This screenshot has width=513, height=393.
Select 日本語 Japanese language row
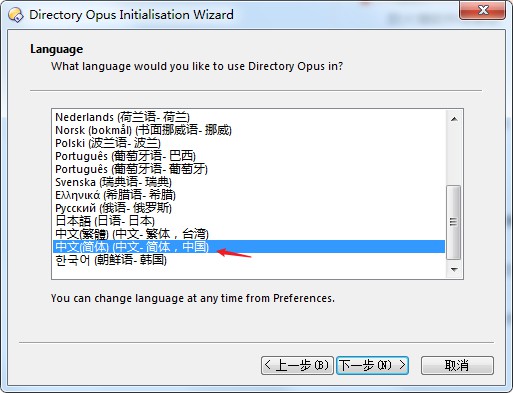(x=249, y=221)
